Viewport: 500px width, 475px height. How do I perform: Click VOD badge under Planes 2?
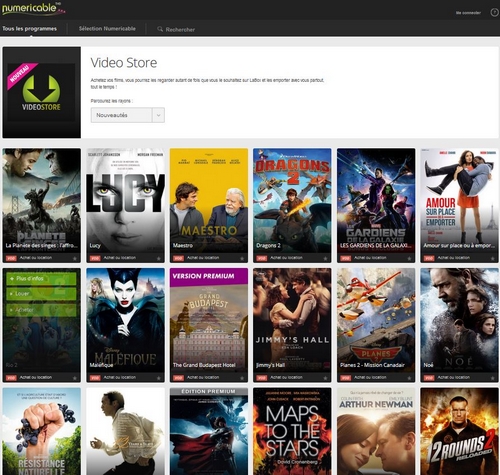(346, 378)
